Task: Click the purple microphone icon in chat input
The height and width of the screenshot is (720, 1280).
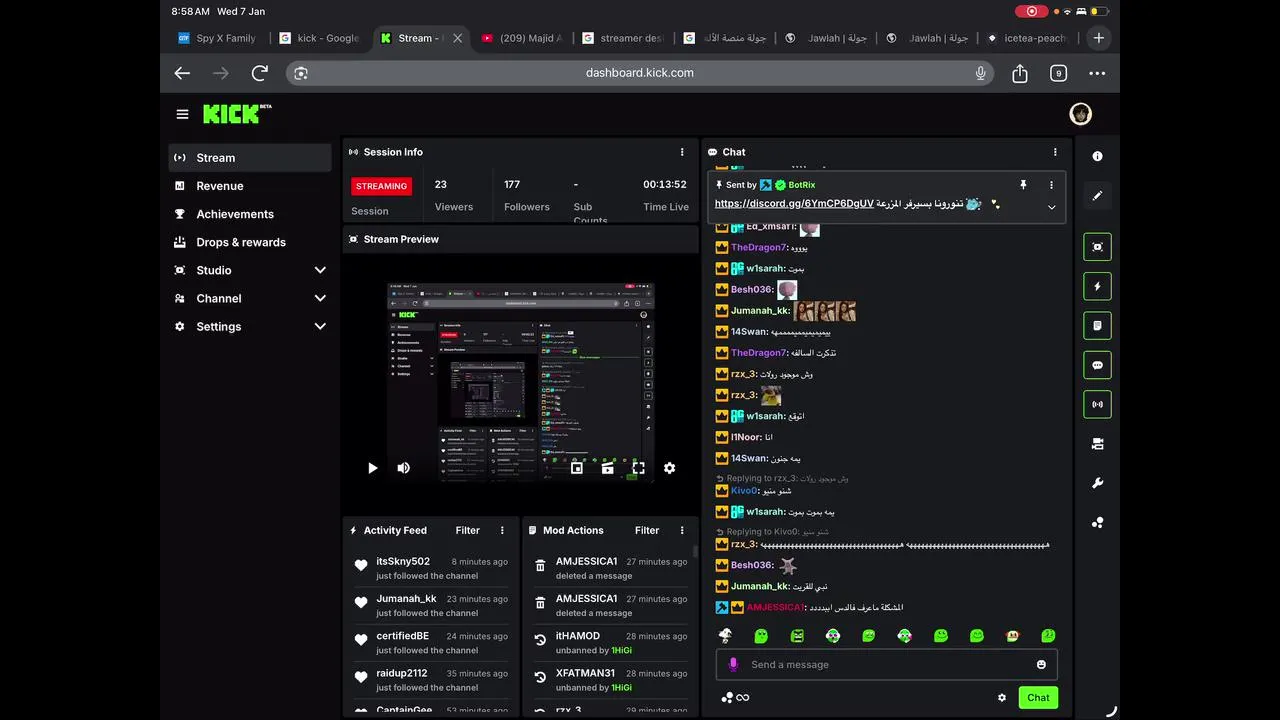Action: [x=733, y=664]
